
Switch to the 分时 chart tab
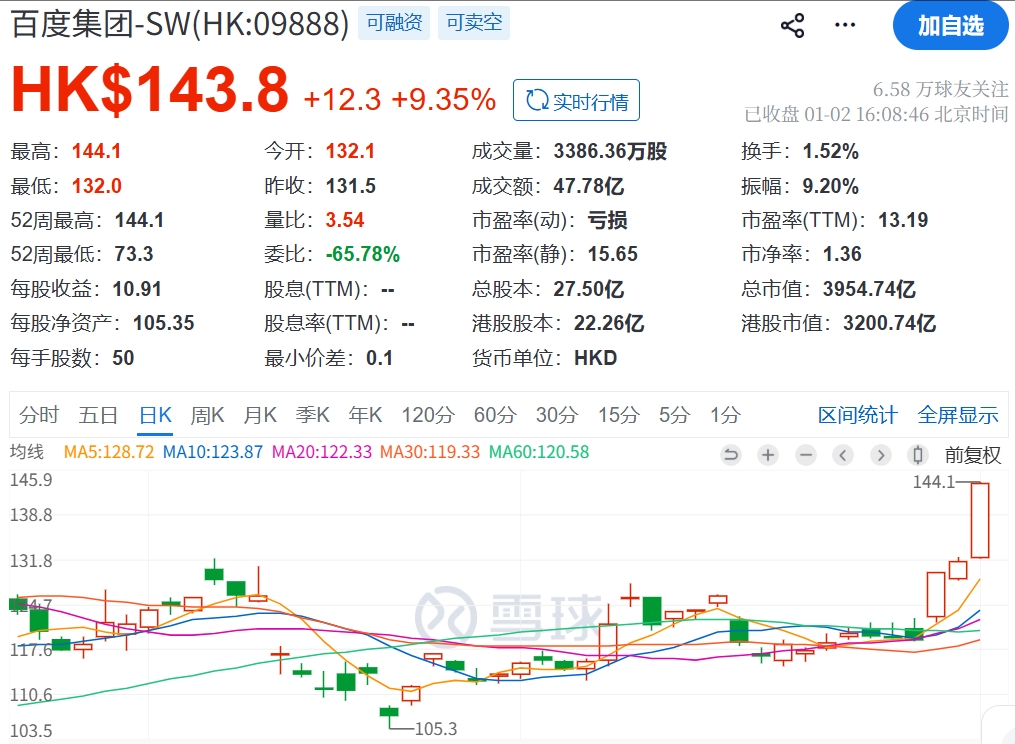coord(39,414)
